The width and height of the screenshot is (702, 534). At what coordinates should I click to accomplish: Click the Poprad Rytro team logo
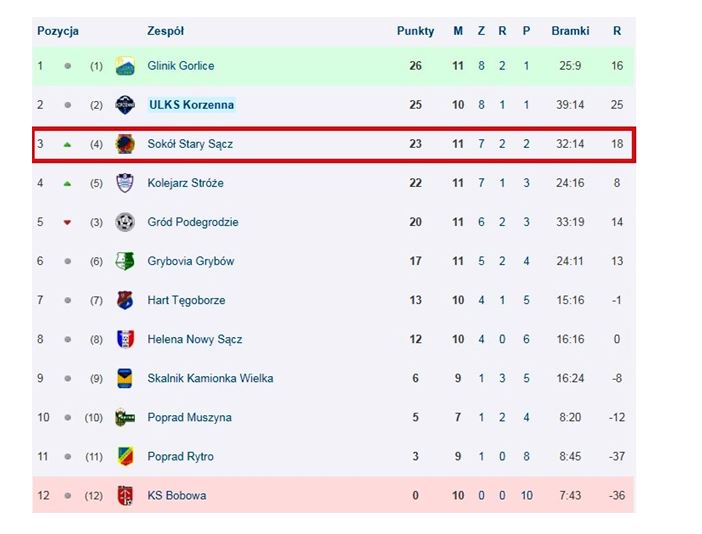point(125,456)
